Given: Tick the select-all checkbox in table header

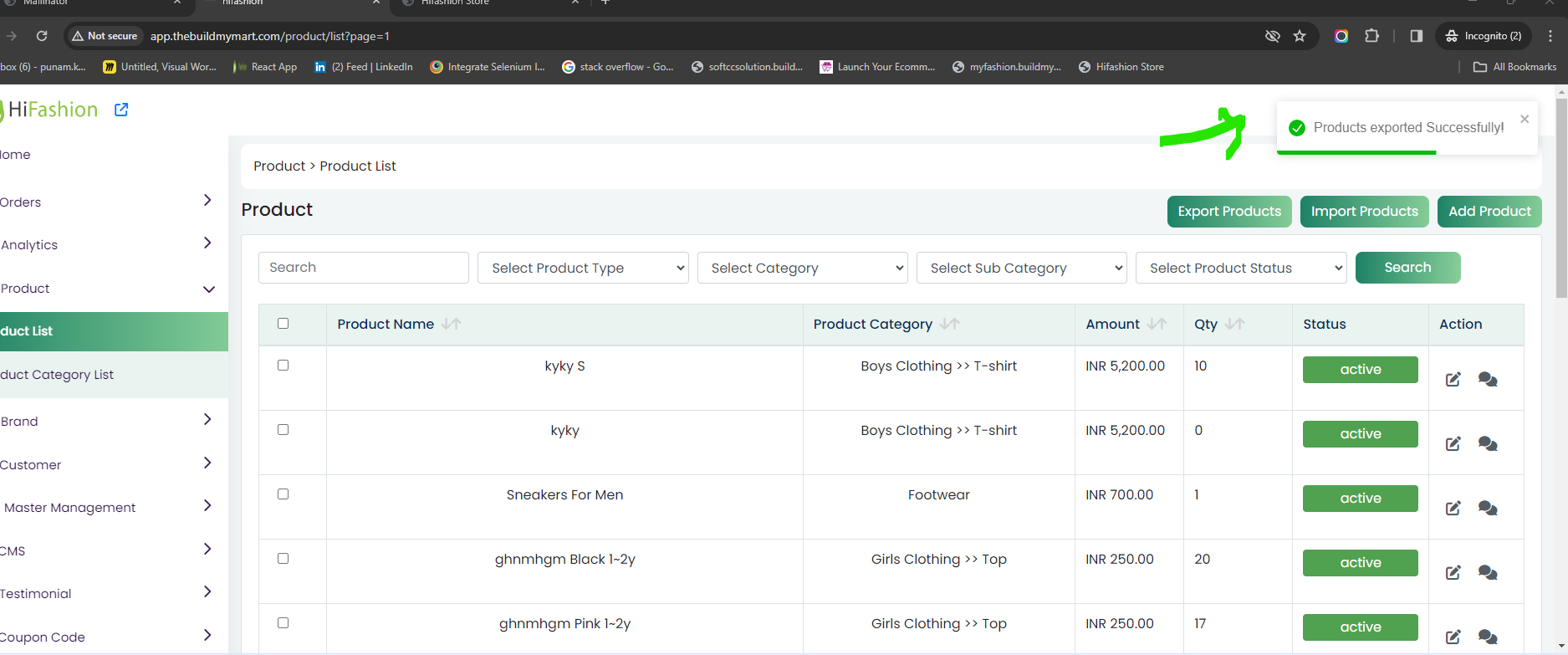Looking at the screenshot, I should 283,324.
